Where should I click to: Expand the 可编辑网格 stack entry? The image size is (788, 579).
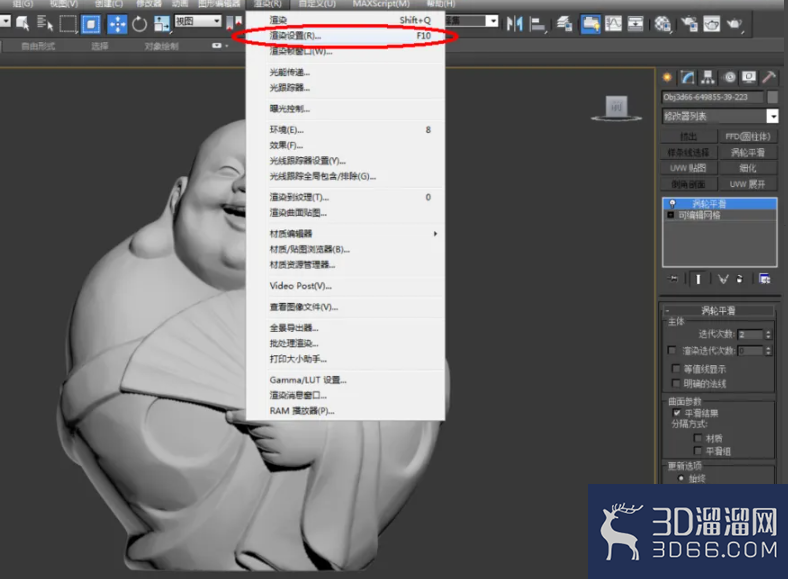[670, 215]
